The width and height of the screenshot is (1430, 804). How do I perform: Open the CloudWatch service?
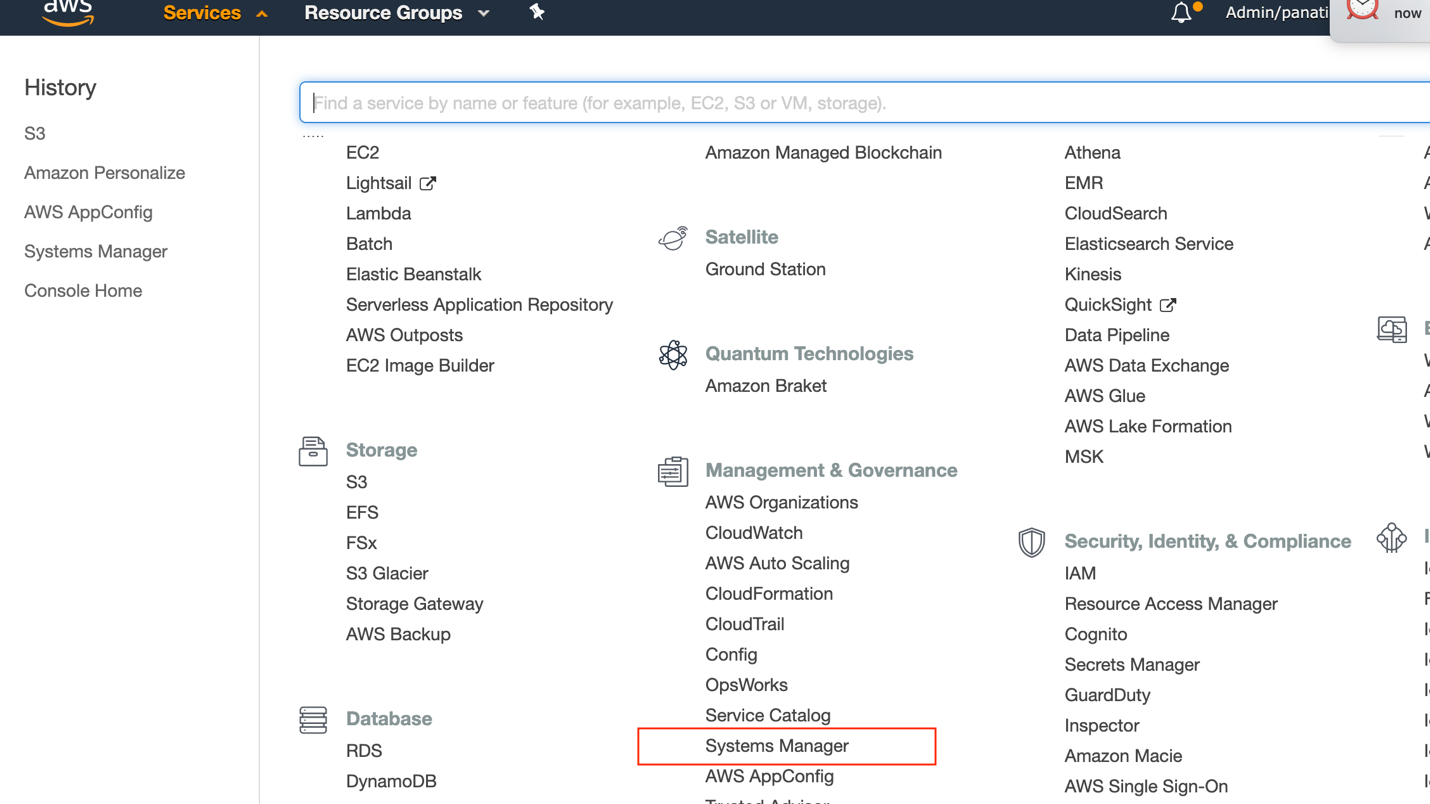(x=754, y=533)
